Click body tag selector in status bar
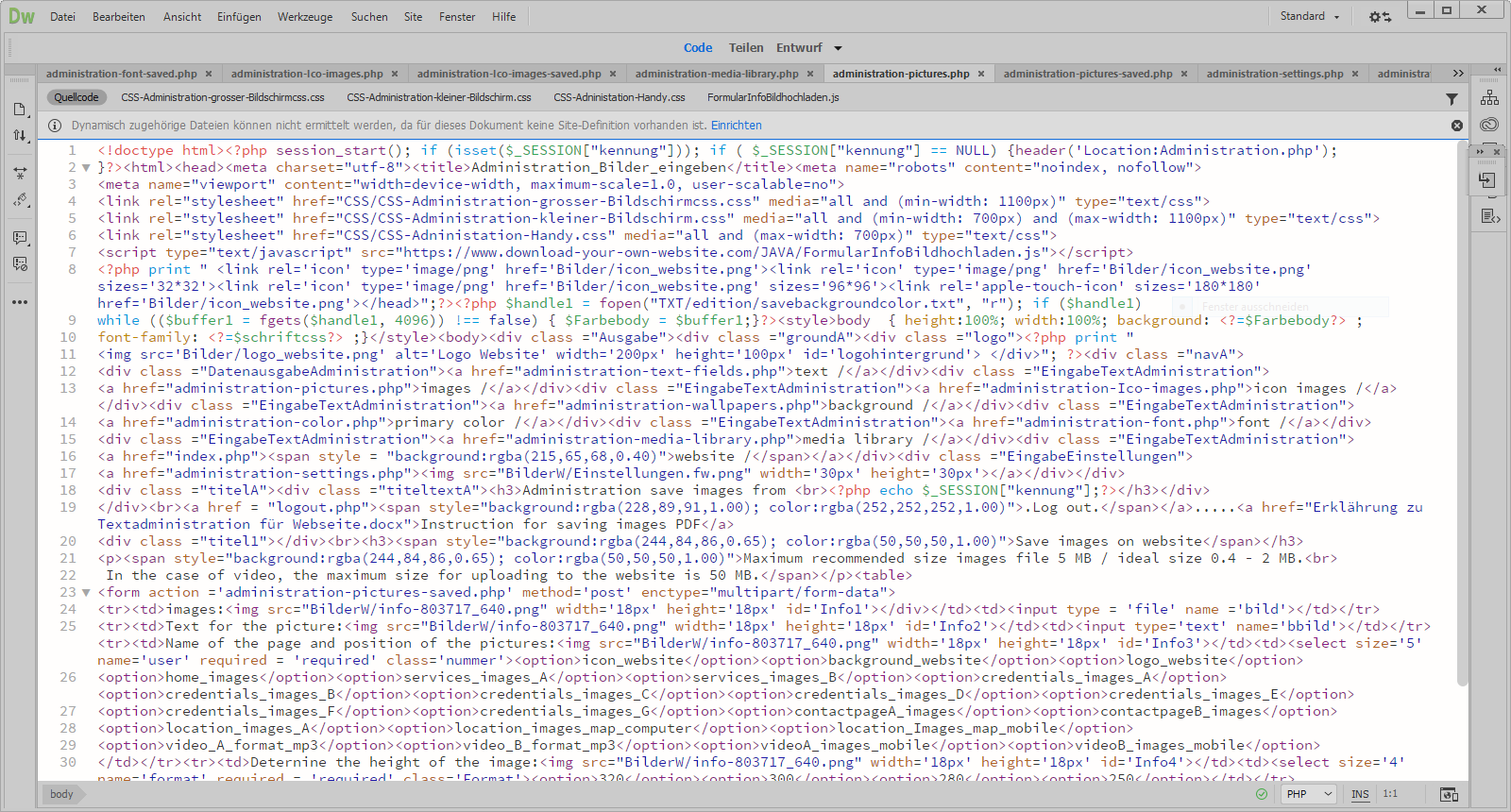1511x812 pixels. (61, 794)
